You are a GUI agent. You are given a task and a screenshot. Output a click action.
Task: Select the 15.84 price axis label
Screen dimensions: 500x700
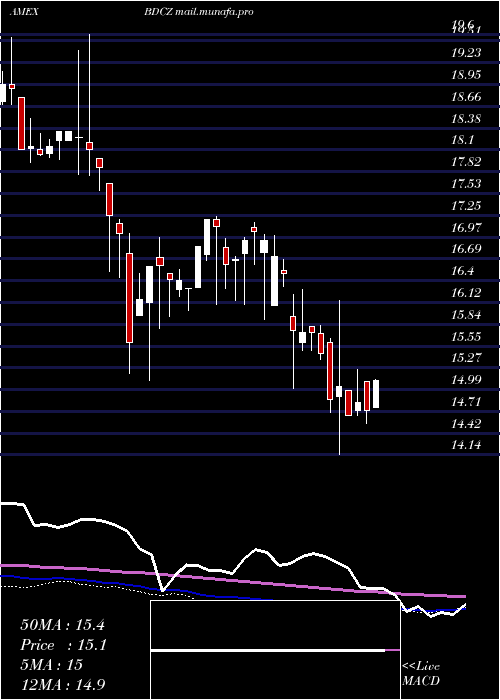467,315
